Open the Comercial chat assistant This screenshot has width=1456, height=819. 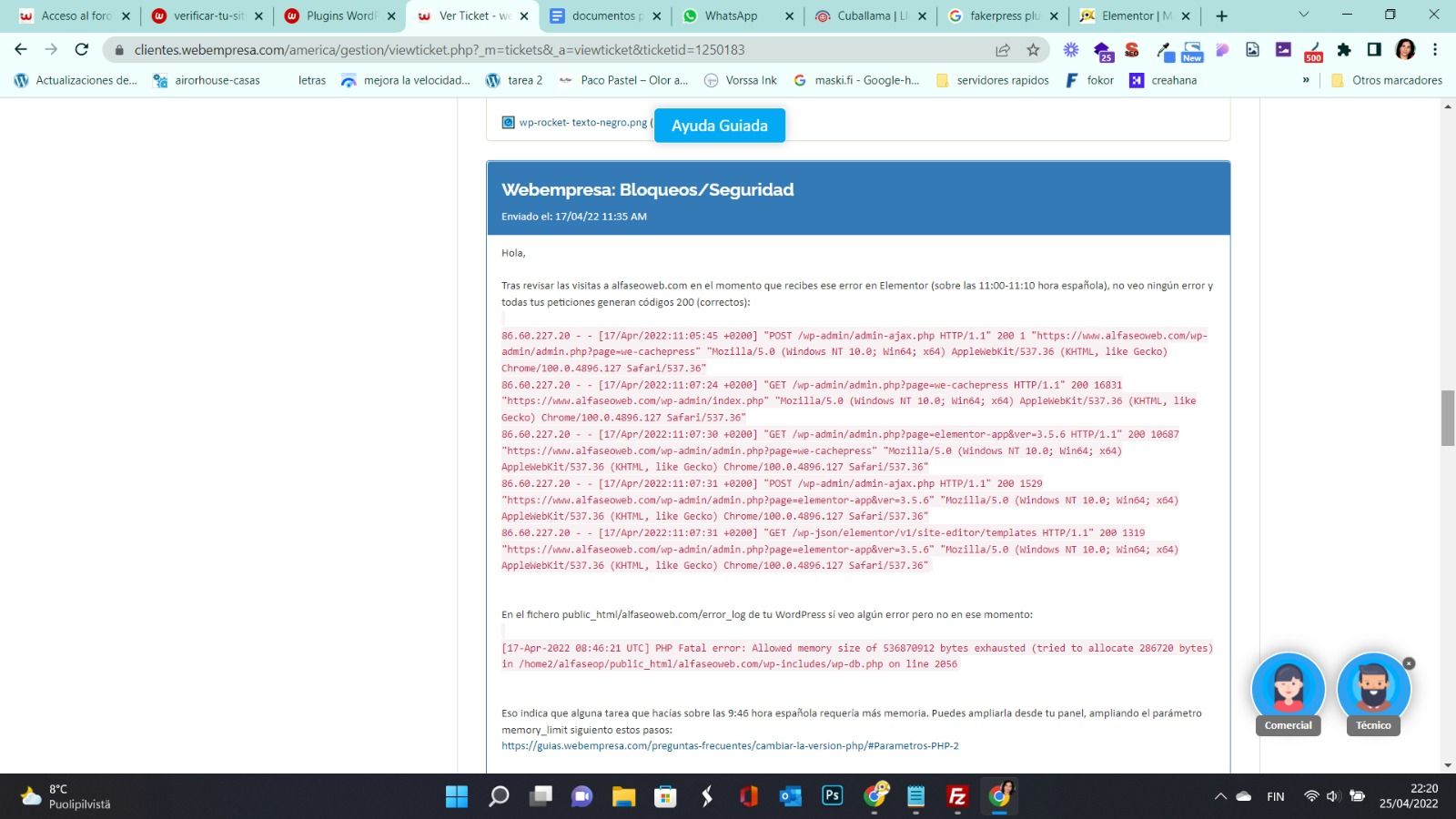point(1288,693)
